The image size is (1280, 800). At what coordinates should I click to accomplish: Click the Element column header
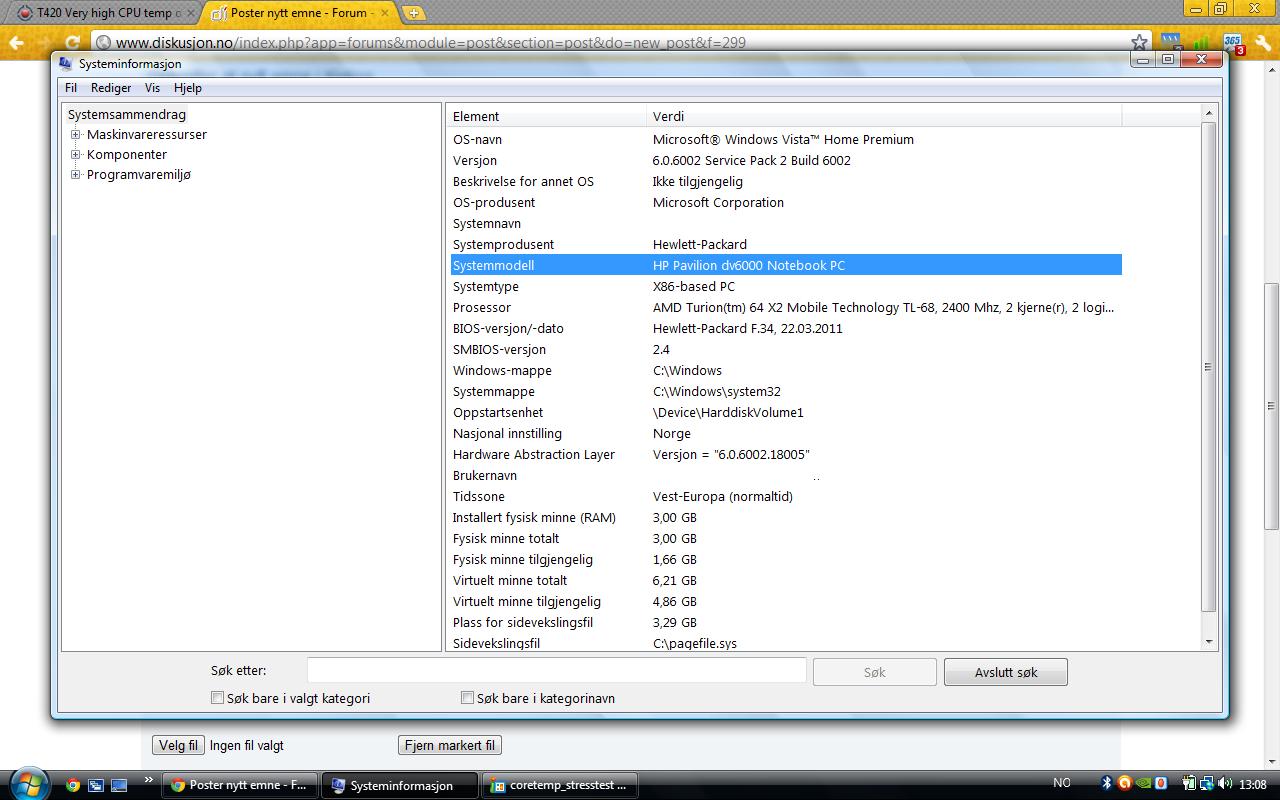pyautogui.click(x=546, y=116)
